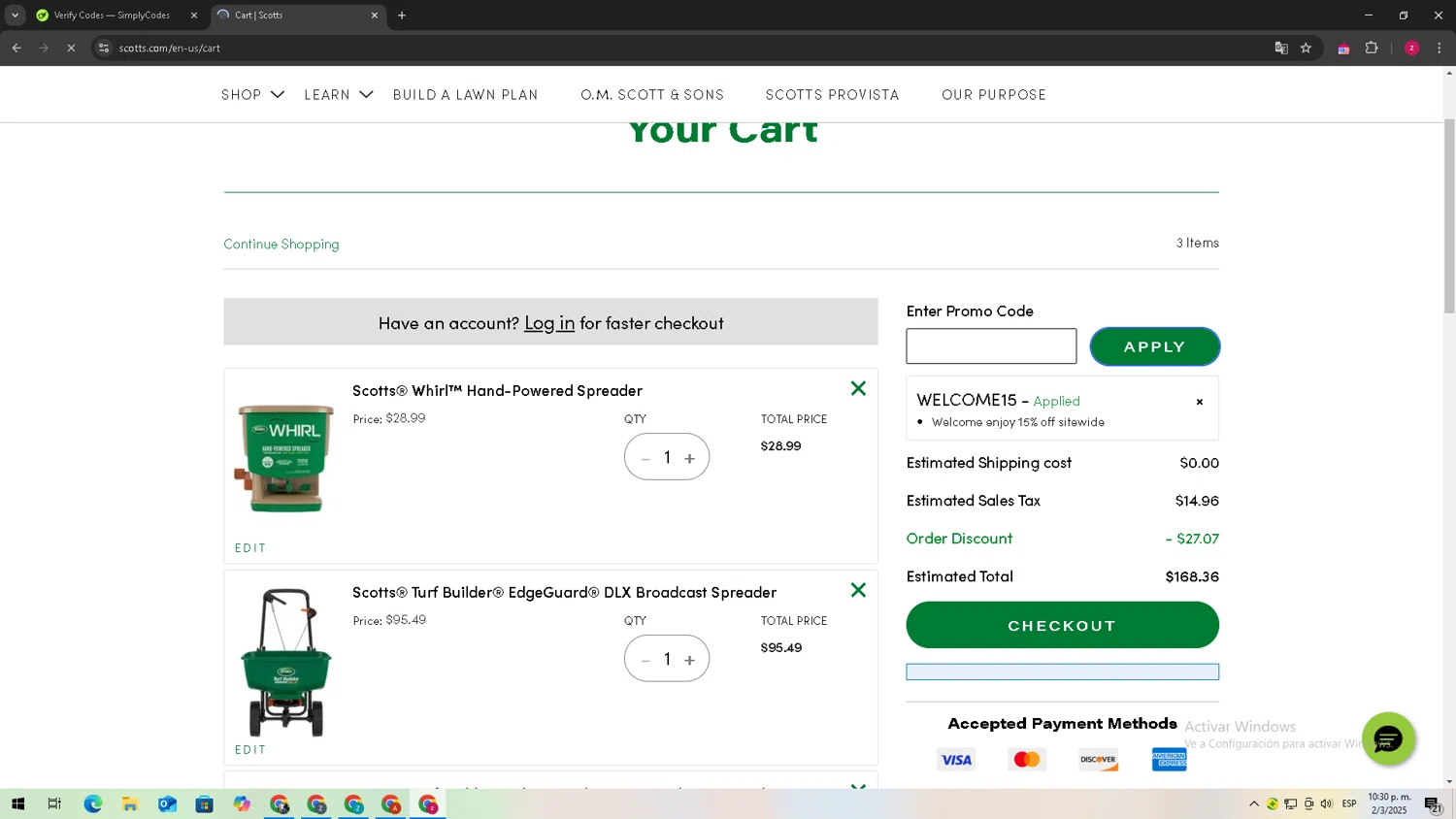
Task: Close the Cart Scotts tab
Action: click(375, 16)
